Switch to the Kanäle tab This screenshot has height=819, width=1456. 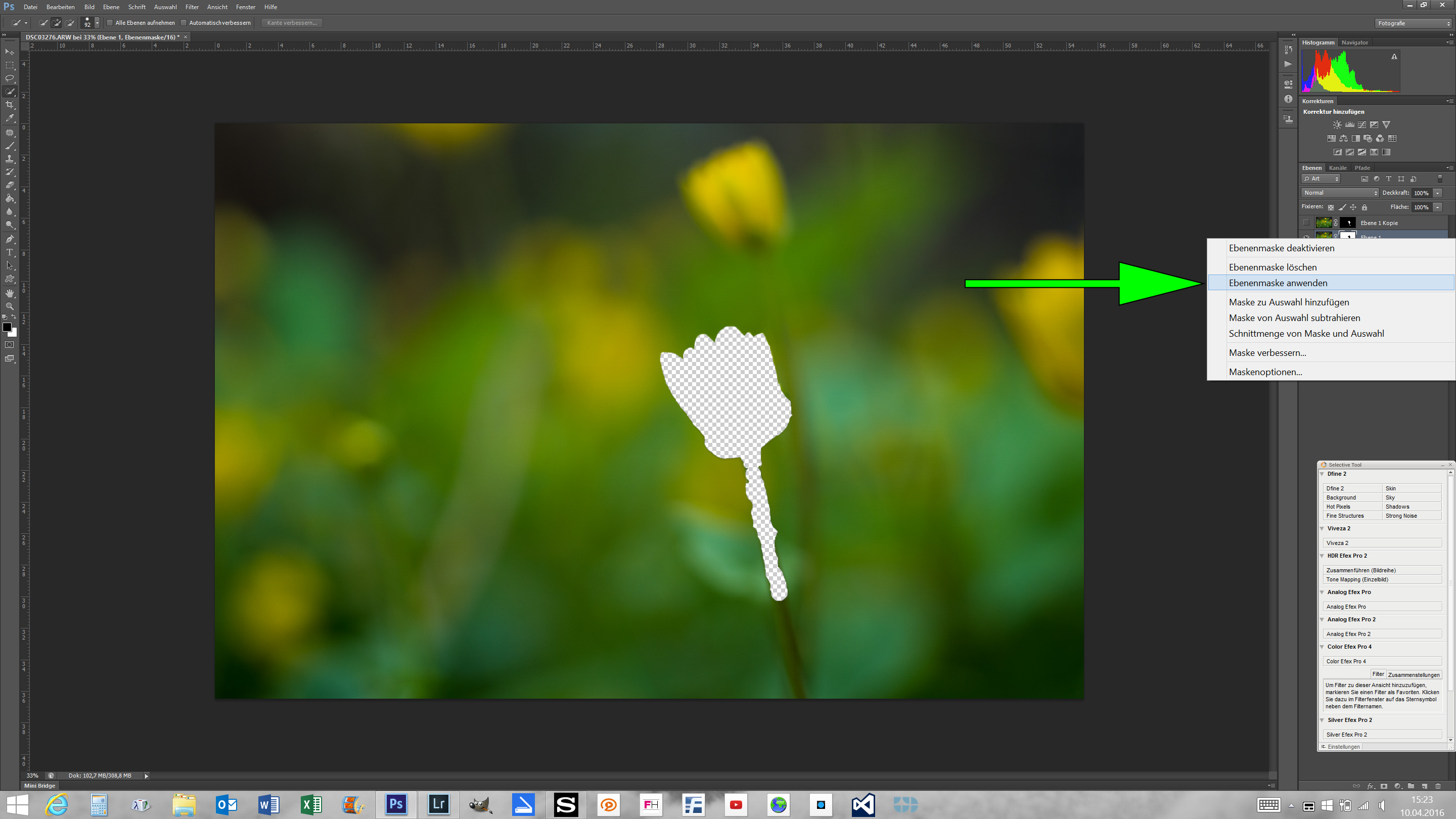pos(1337,168)
